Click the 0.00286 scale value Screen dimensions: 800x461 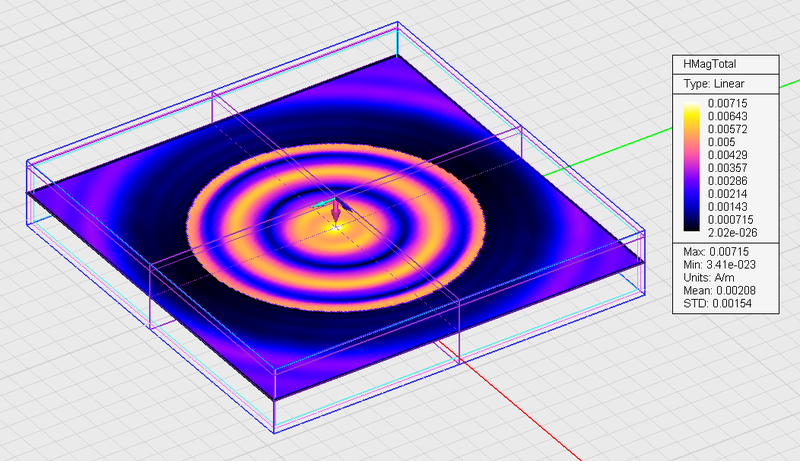pyautogui.click(x=728, y=181)
